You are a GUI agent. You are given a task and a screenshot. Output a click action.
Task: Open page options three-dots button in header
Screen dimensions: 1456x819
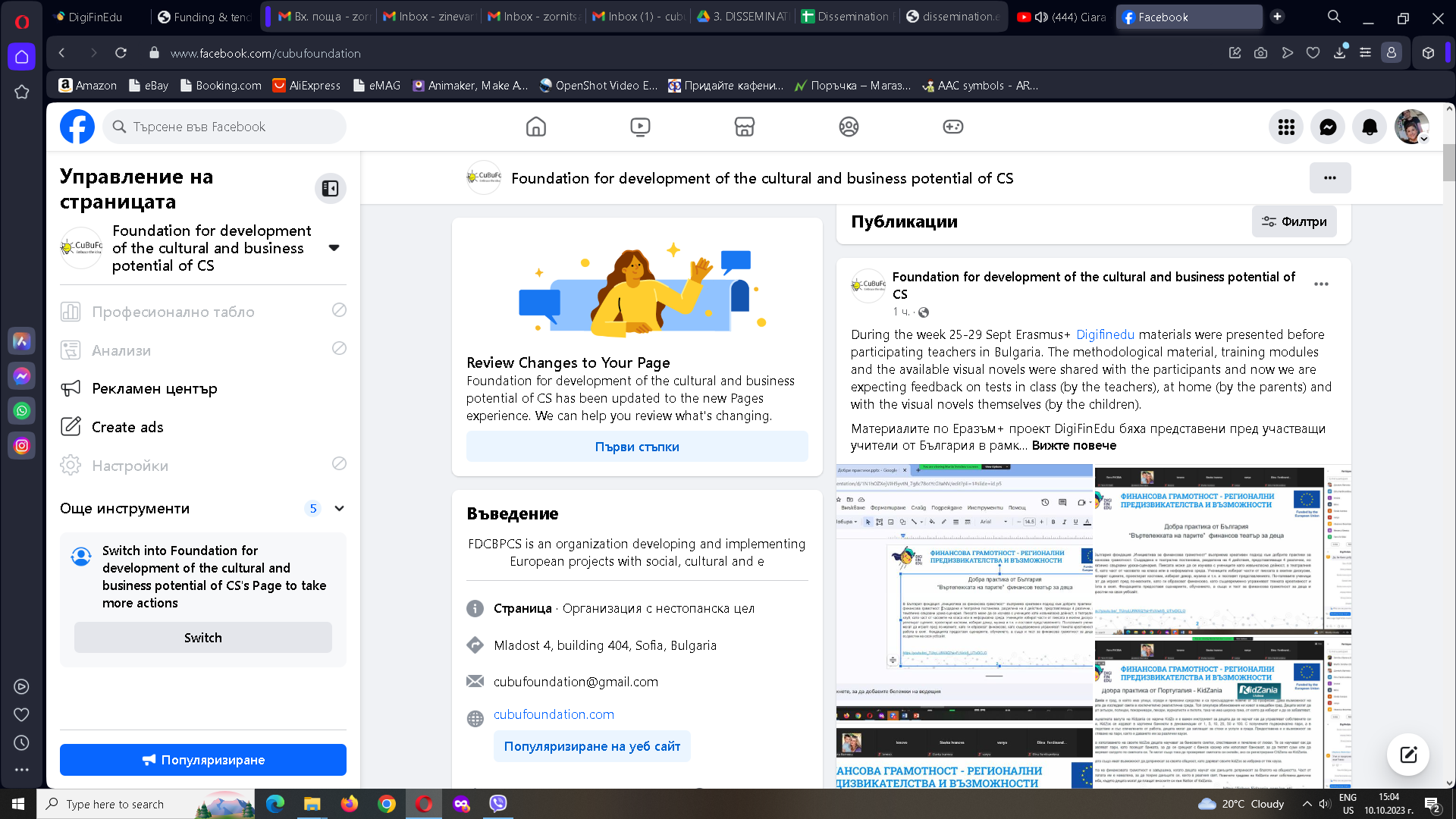[1330, 177]
